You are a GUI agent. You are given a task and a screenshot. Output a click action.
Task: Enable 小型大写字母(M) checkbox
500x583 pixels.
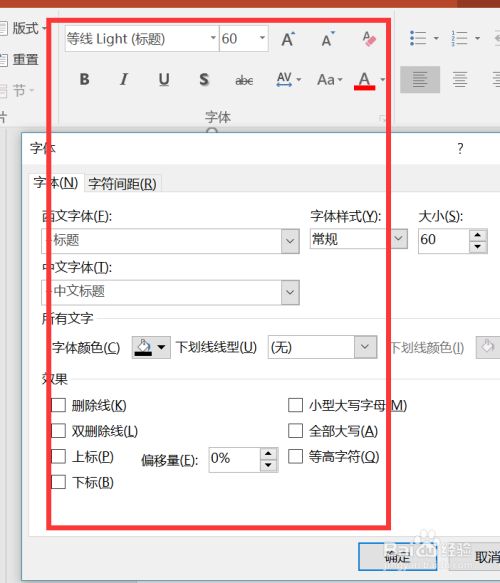(x=296, y=405)
